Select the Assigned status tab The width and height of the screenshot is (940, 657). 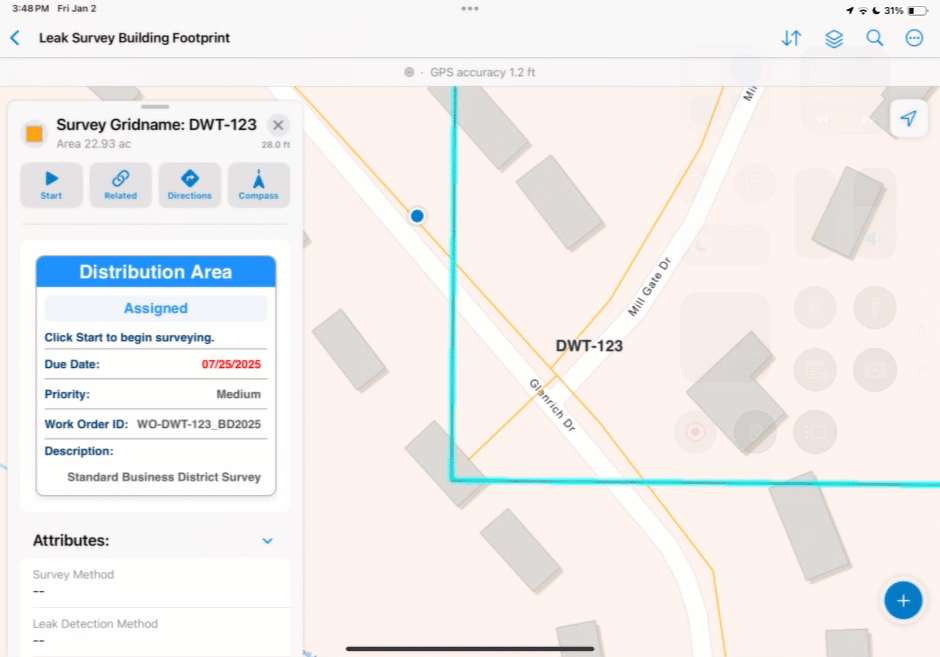point(155,308)
